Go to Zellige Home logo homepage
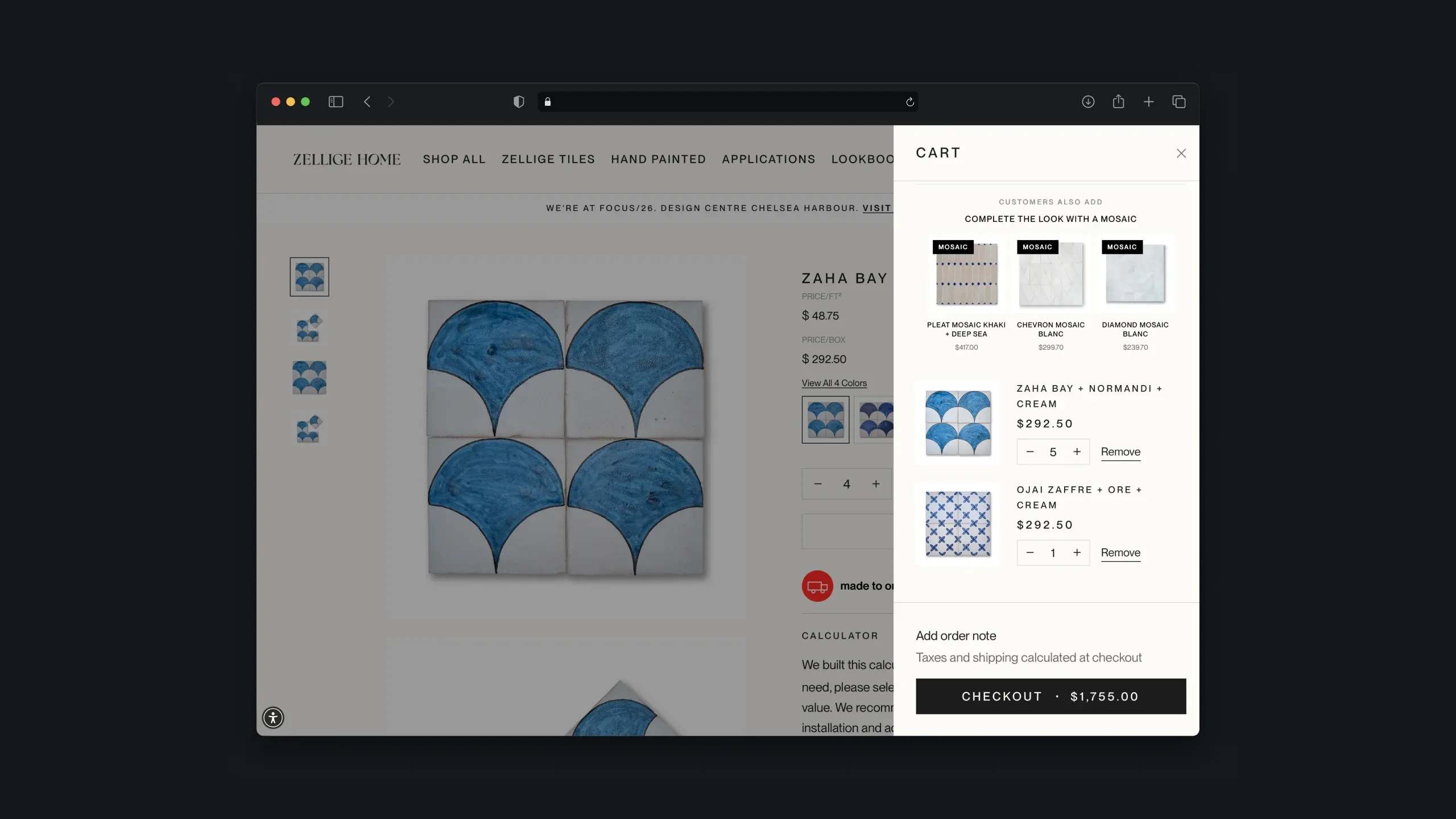 pyautogui.click(x=346, y=159)
